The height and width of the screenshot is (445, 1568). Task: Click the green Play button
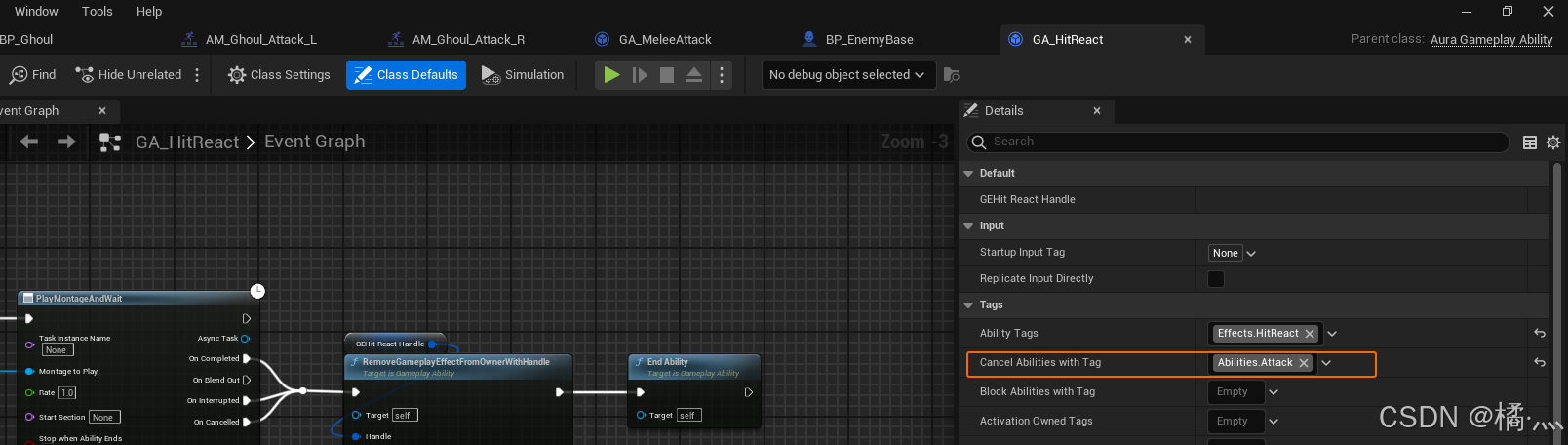coord(611,75)
